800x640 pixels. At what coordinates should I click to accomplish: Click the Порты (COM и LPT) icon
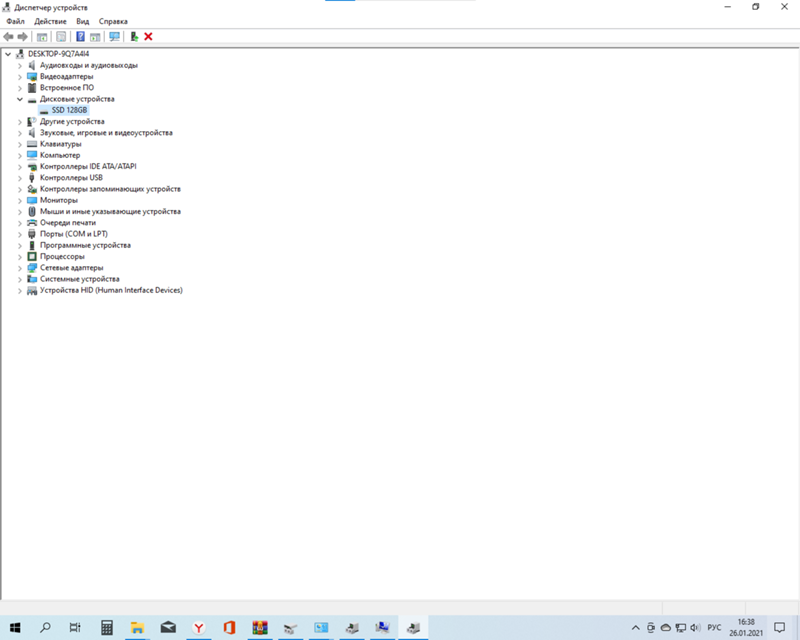(32, 234)
